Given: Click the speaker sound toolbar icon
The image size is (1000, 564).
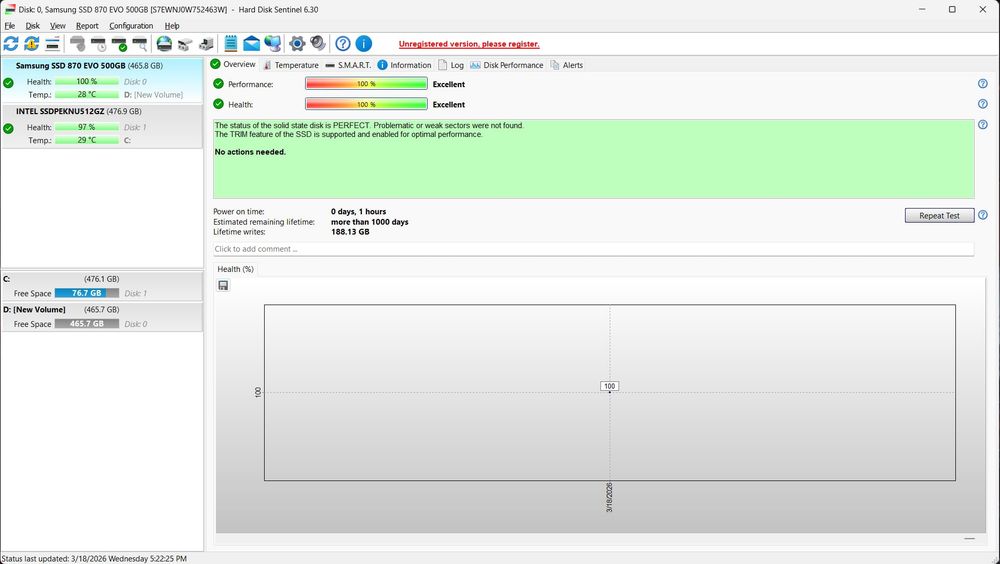Looking at the screenshot, I should pyautogui.click(x=318, y=43).
